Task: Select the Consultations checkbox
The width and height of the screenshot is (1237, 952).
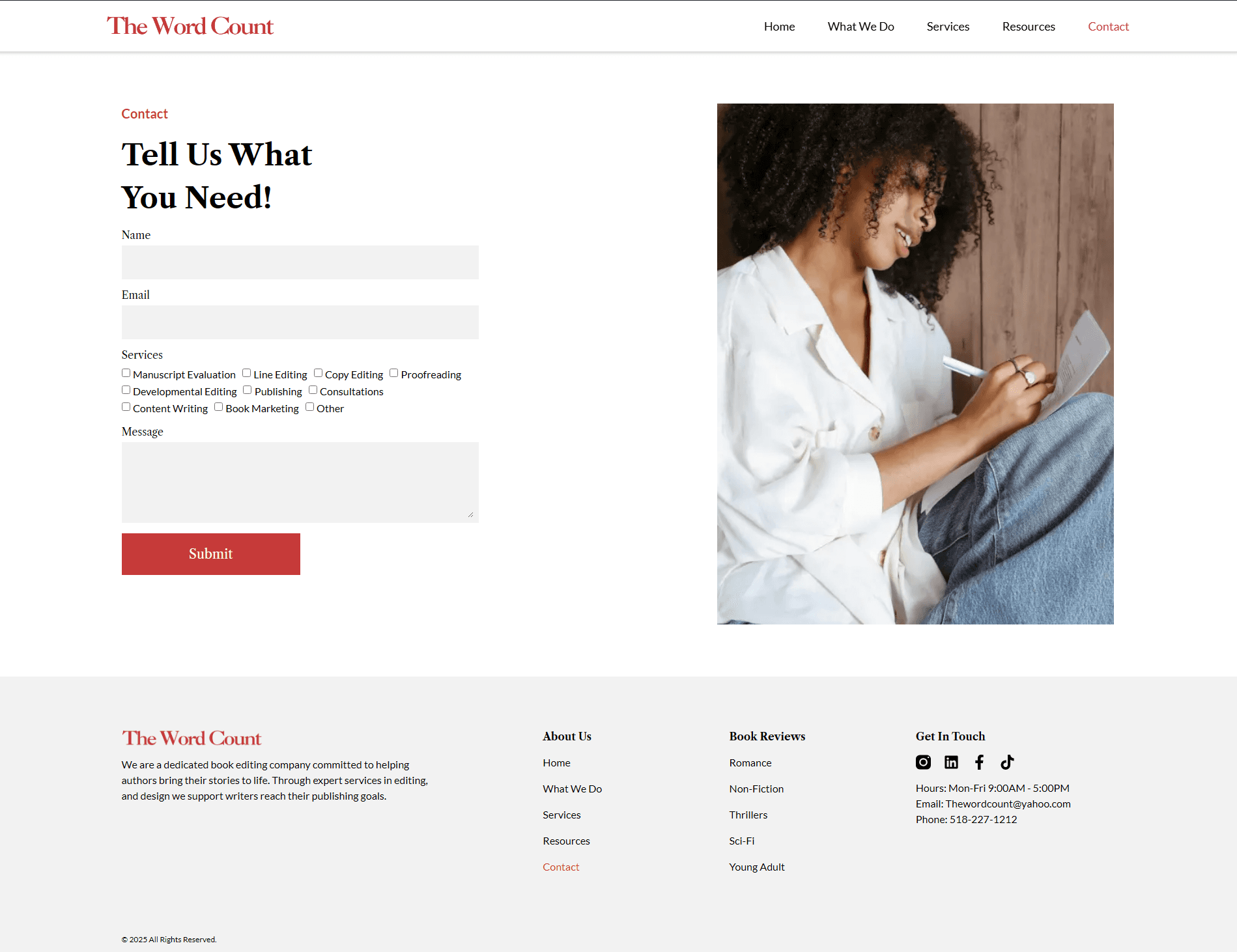Action: point(313,390)
